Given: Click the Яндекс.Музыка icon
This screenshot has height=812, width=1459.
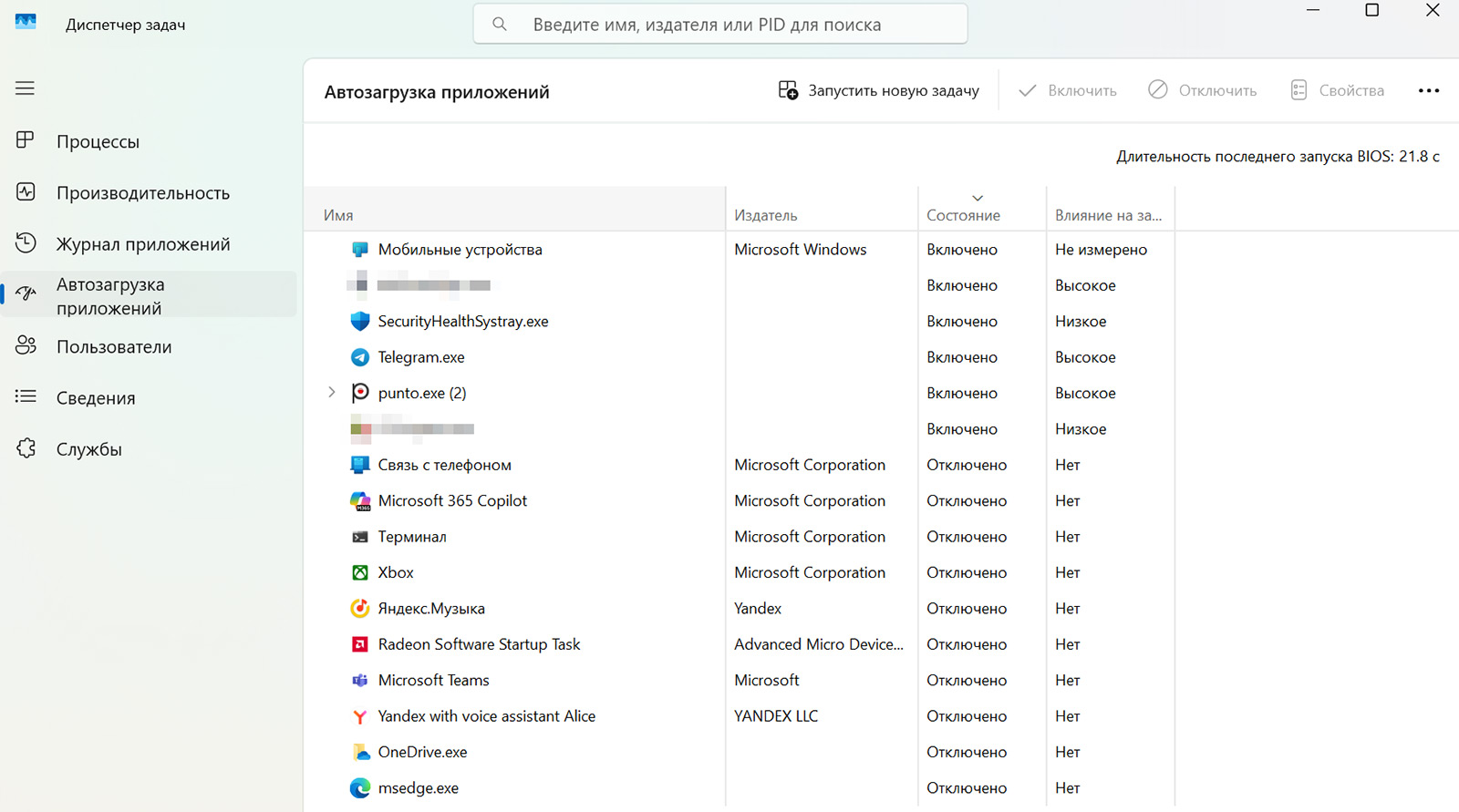Looking at the screenshot, I should tap(360, 608).
